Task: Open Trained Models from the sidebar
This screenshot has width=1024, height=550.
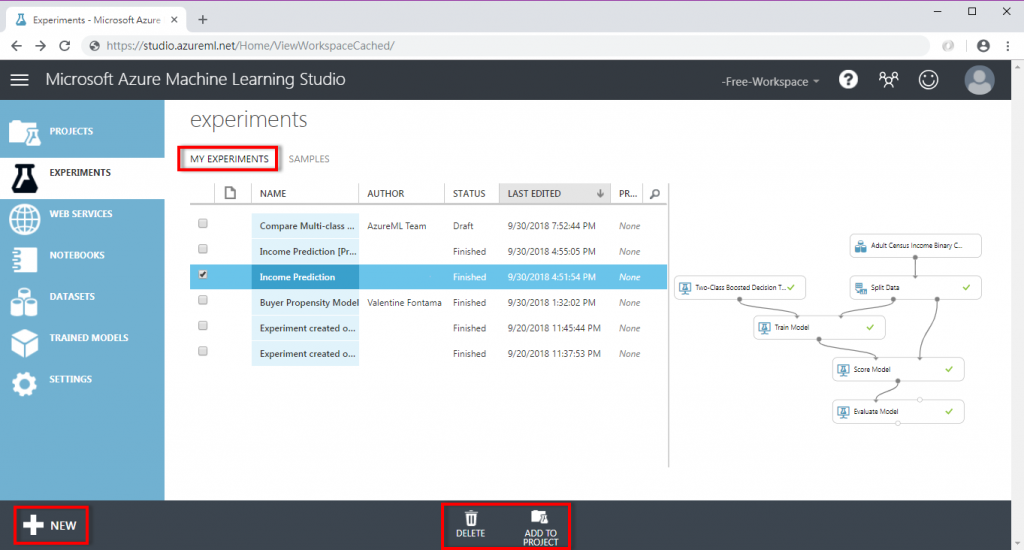Action: click(82, 342)
